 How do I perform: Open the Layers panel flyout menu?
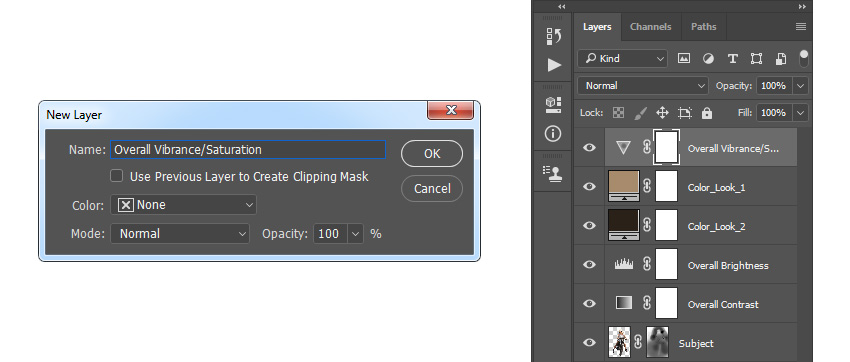point(801,27)
